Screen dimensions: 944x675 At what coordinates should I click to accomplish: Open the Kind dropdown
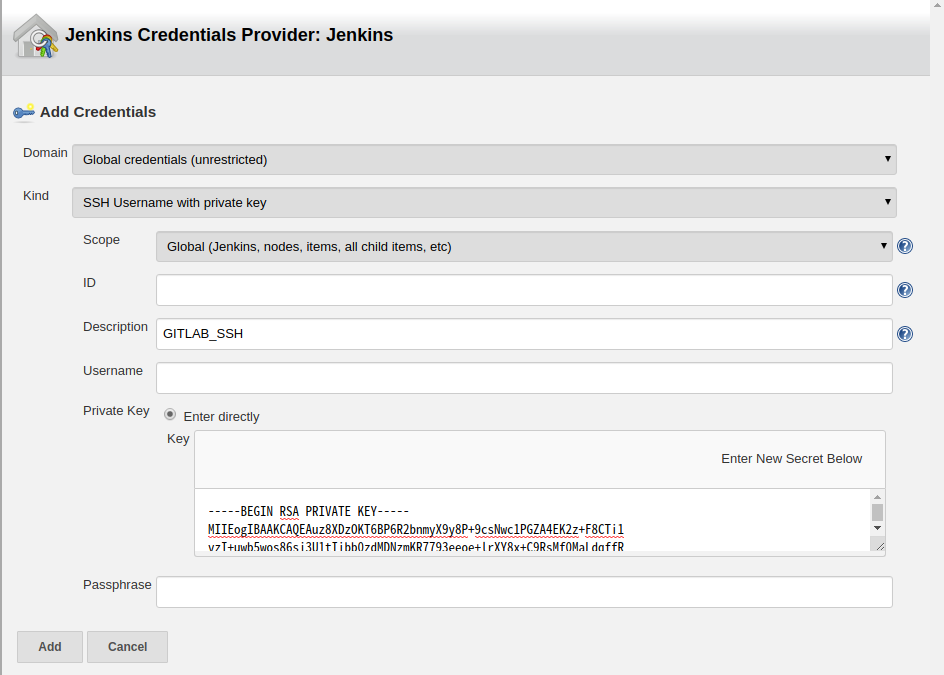484,202
